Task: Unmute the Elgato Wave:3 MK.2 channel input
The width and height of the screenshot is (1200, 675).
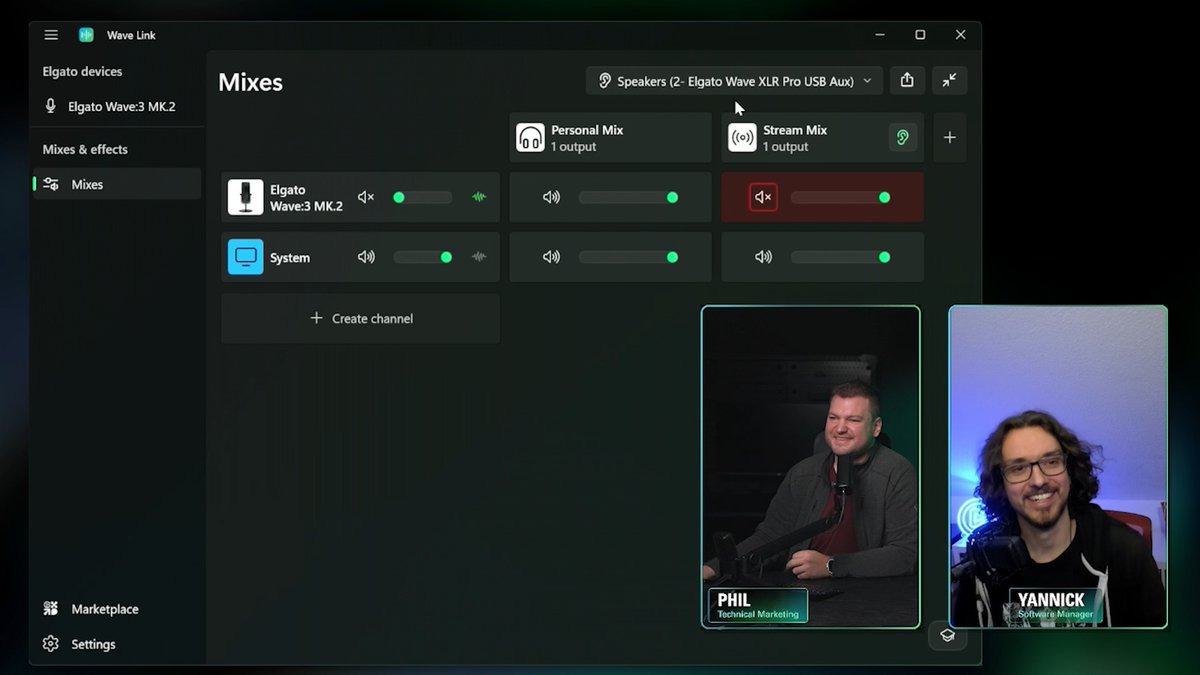Action: coord(366,197)
